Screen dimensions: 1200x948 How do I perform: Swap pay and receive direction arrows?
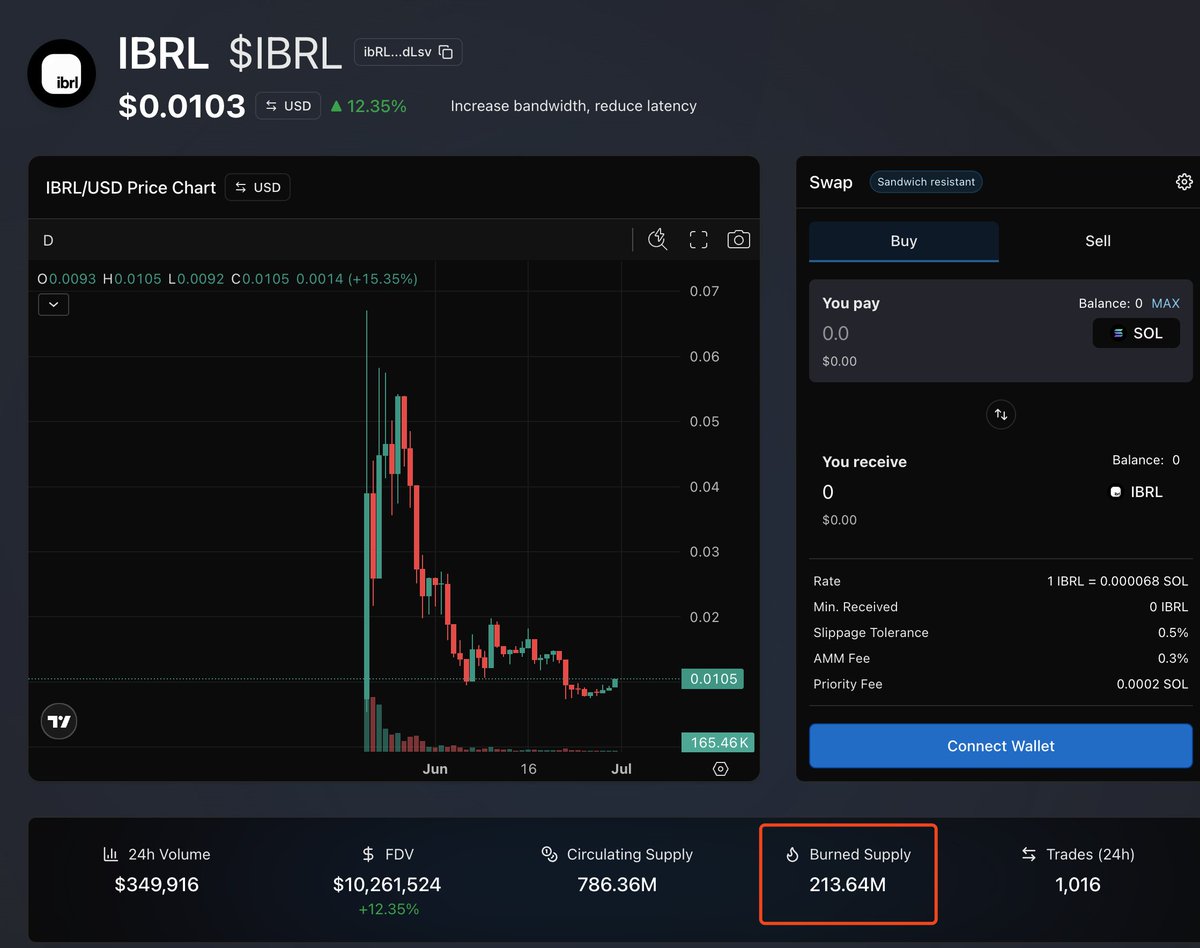pyautogui.click(x=1001, y=414)
